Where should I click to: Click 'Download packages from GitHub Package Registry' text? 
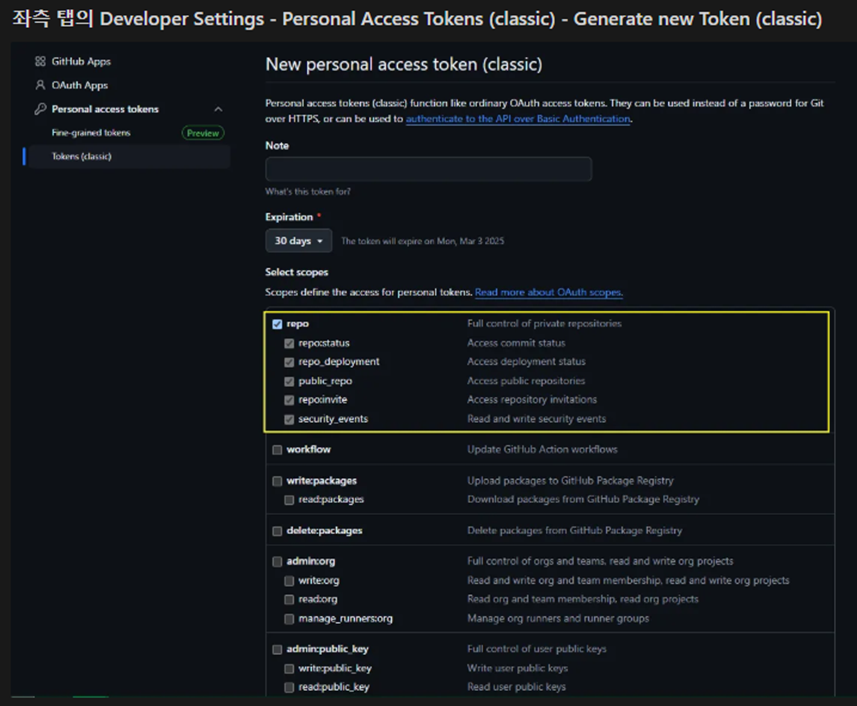[583, 499]
